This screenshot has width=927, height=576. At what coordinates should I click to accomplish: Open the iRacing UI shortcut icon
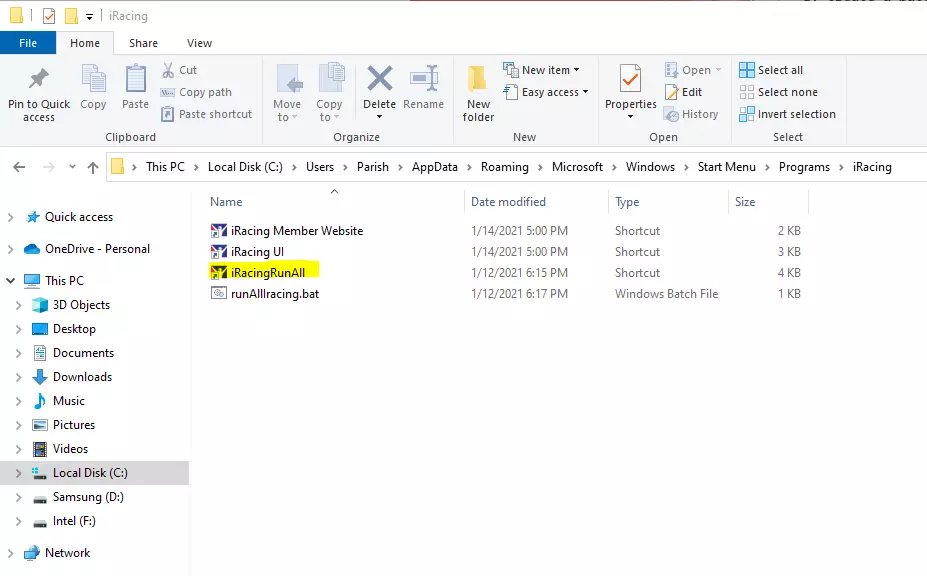pyautogui.click(x=219, y=252)
